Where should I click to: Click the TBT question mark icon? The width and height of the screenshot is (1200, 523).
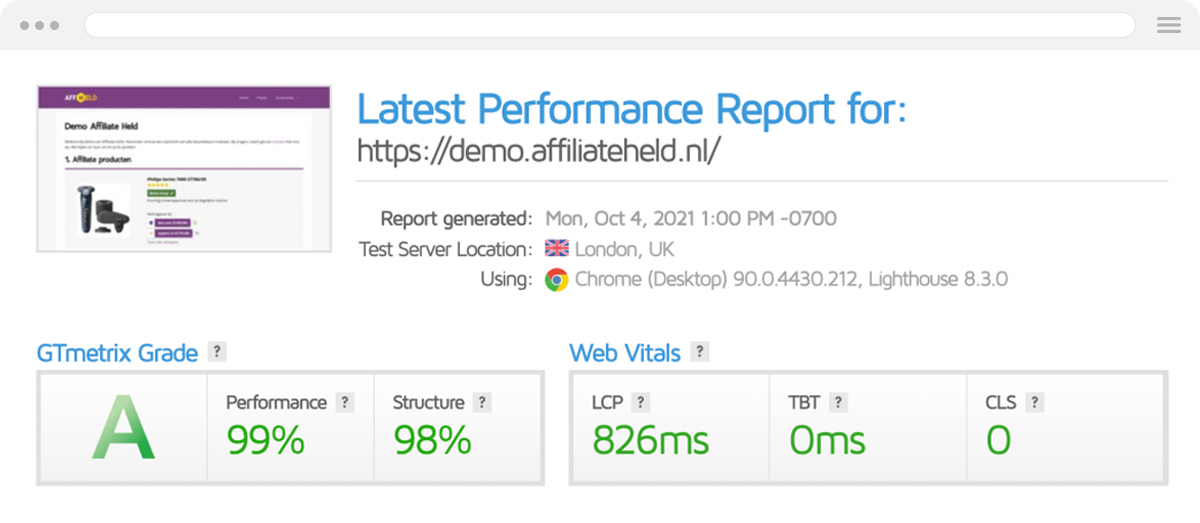coord(838,403)
